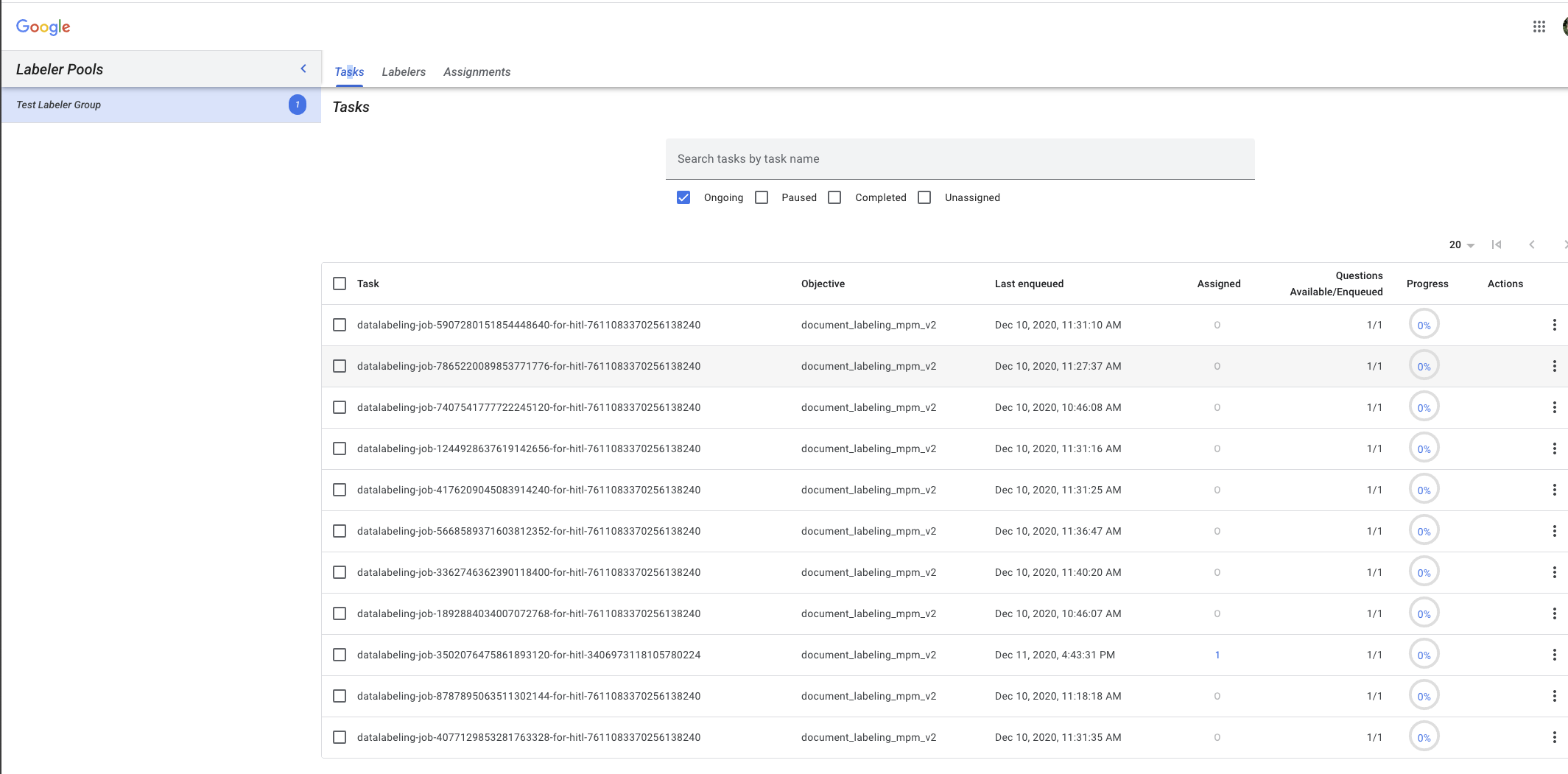Check the select-all tasks header checkbox

click(340, 284)
